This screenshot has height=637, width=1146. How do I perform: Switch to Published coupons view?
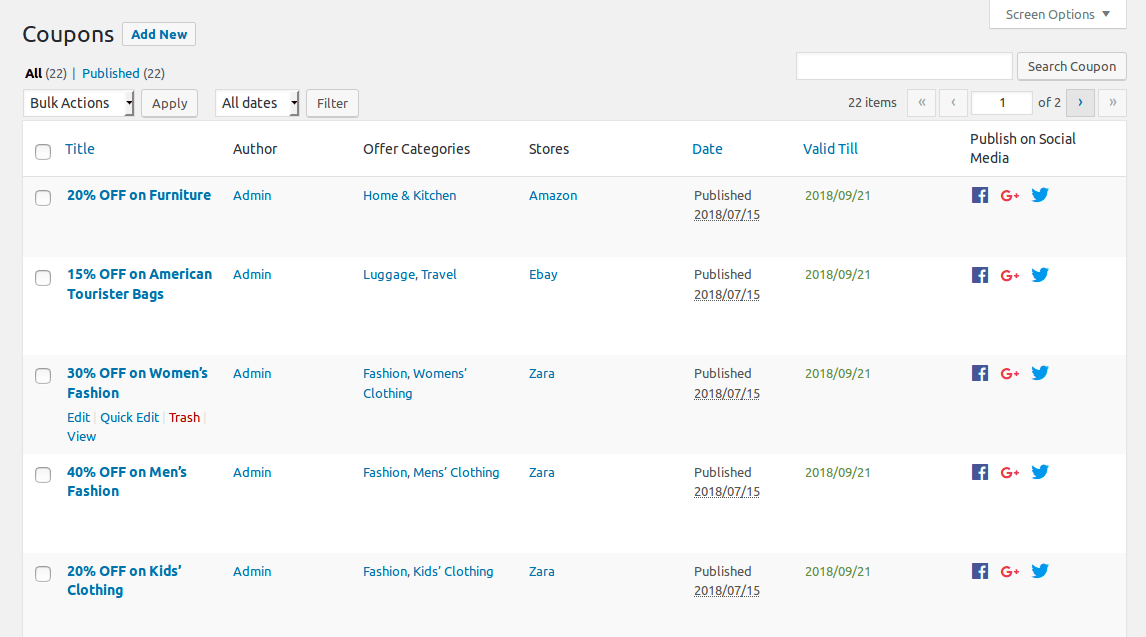point(110,73)
